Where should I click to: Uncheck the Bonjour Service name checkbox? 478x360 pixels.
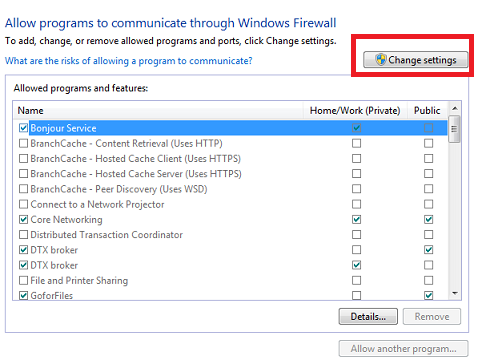point(23,128)
